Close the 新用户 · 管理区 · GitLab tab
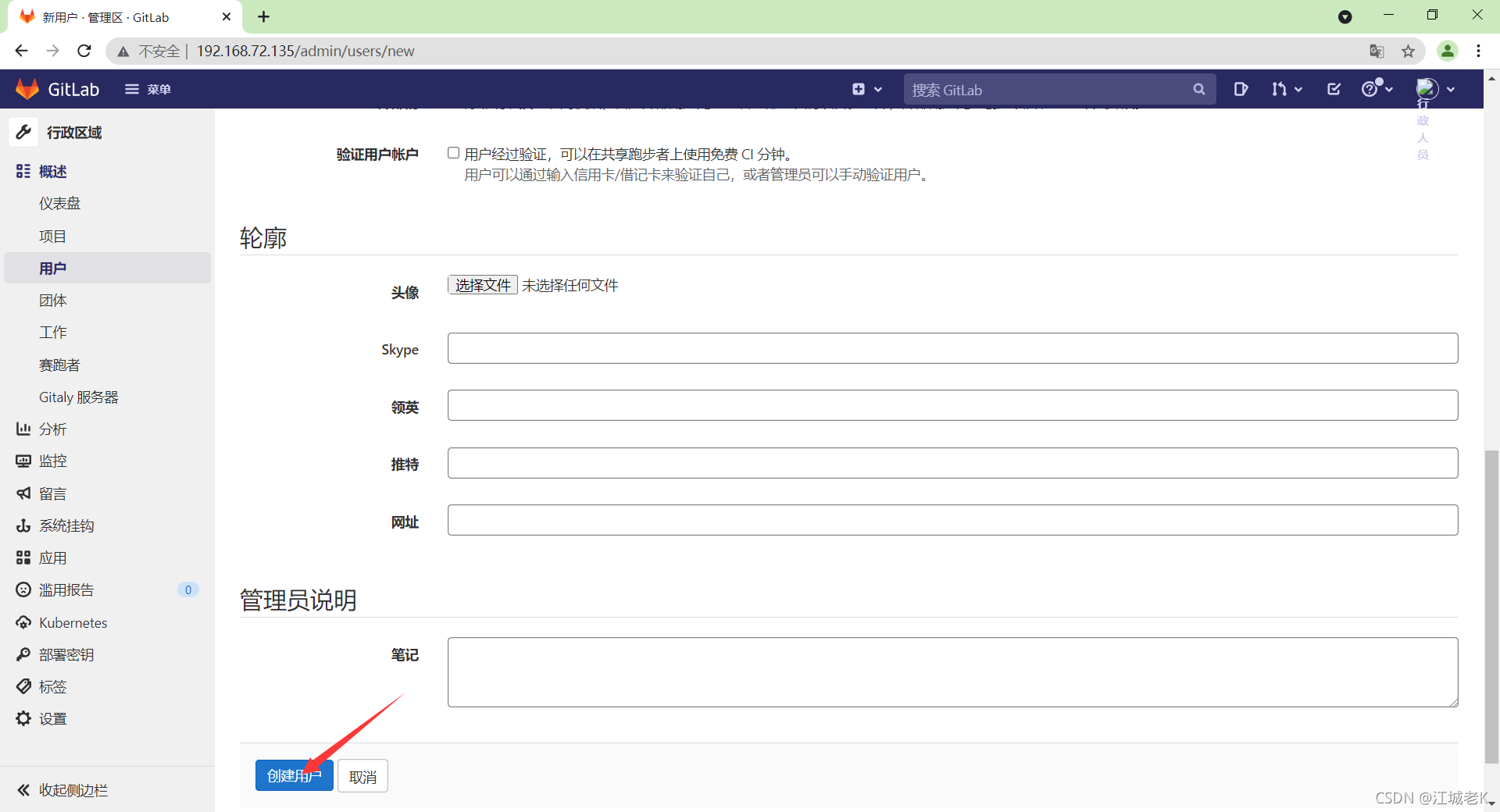This screenshot has width=1500, height=812. pyautogui.click(x=227, y=16)
